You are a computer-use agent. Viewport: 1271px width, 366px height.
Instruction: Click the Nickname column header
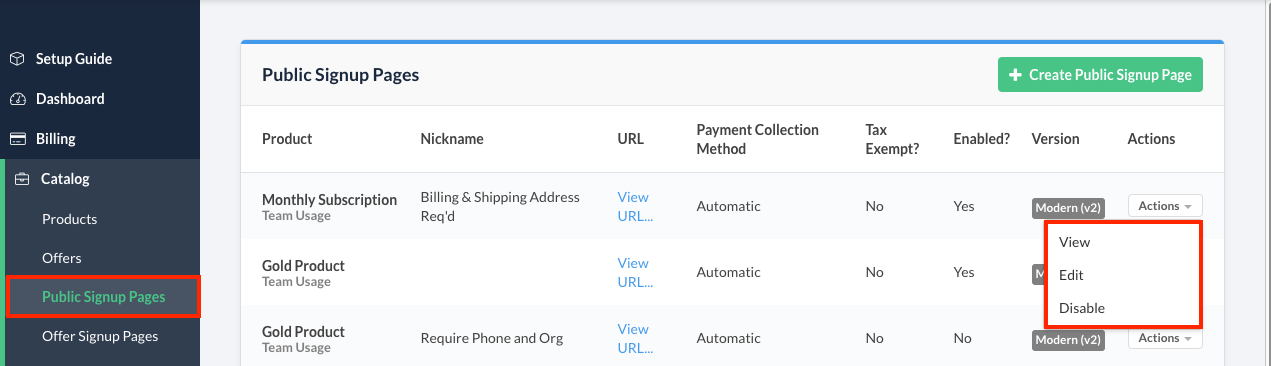(x=452, y=139)
